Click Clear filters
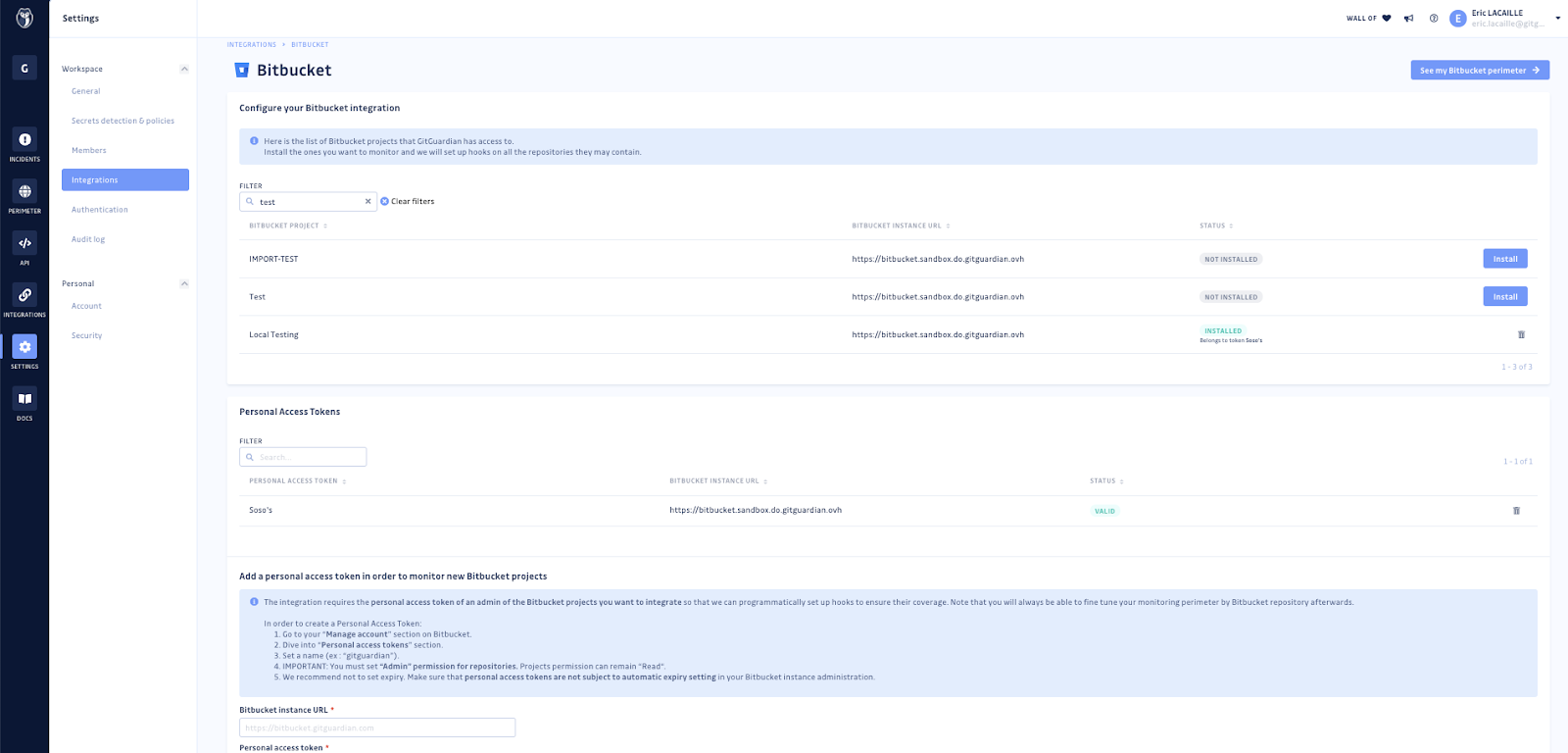The image size is (1568, 753). pos(407,201)
